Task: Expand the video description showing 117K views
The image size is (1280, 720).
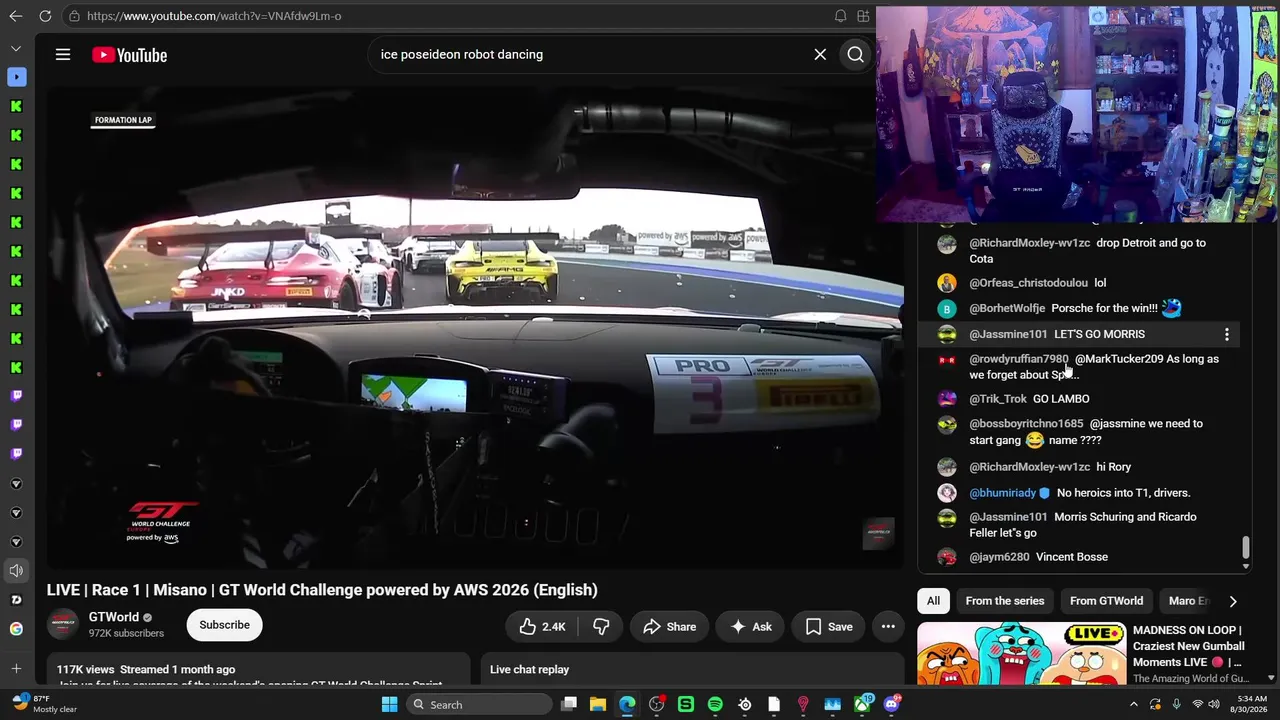Action: coord(258,669)
